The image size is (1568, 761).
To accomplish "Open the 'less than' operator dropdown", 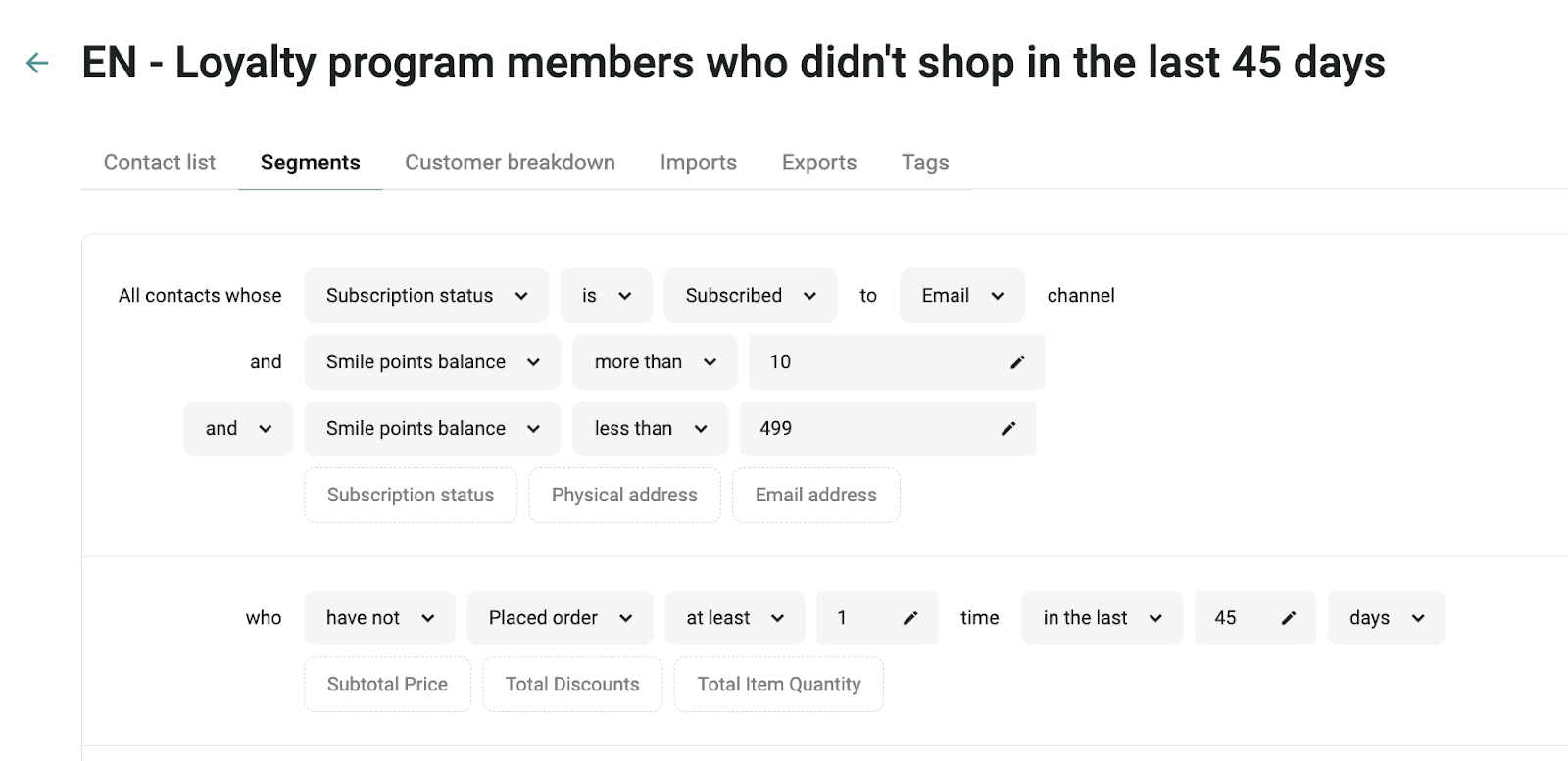I will [x=650, y=429].
